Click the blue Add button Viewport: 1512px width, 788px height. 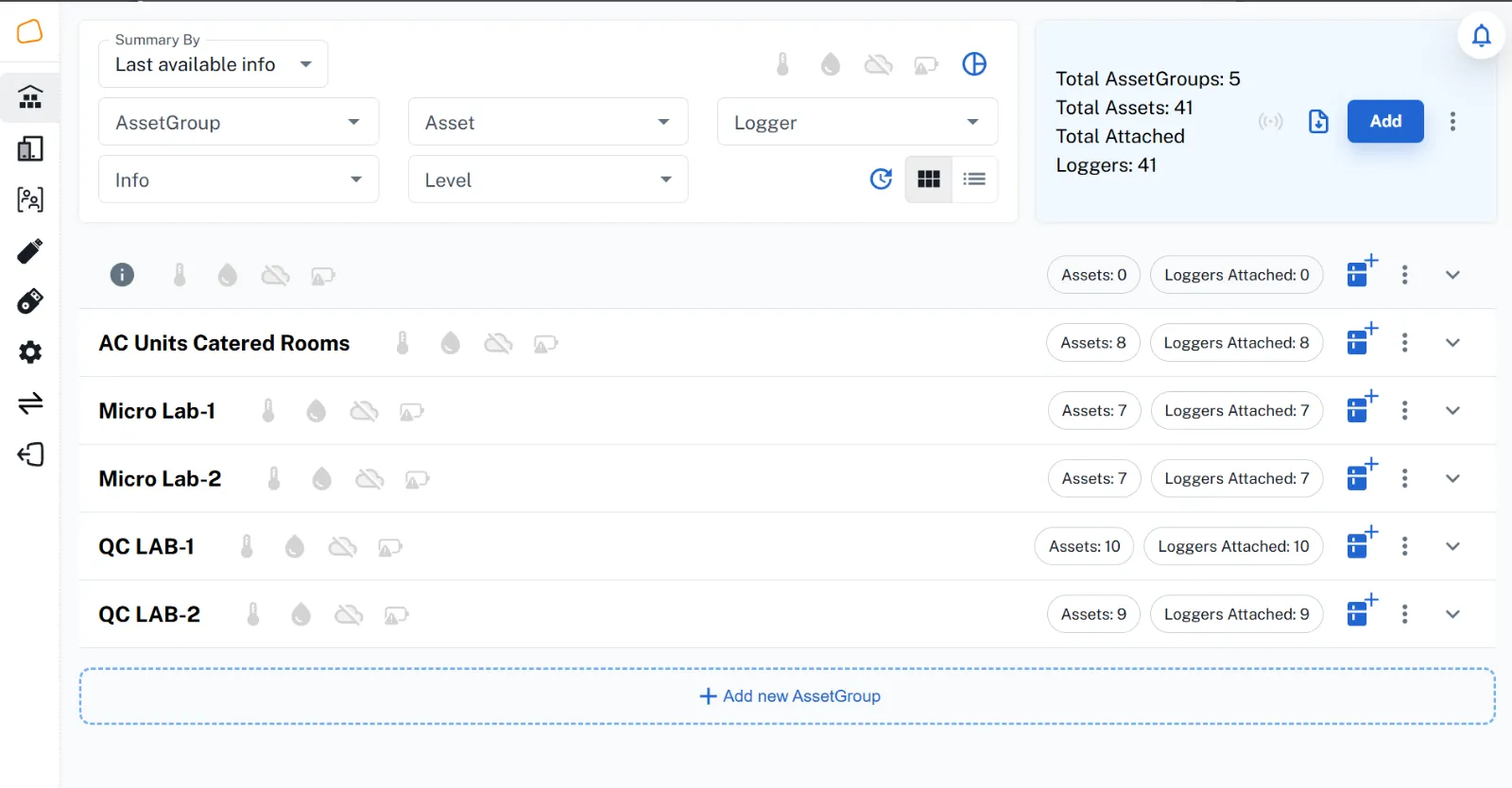tap(1385, 121)
